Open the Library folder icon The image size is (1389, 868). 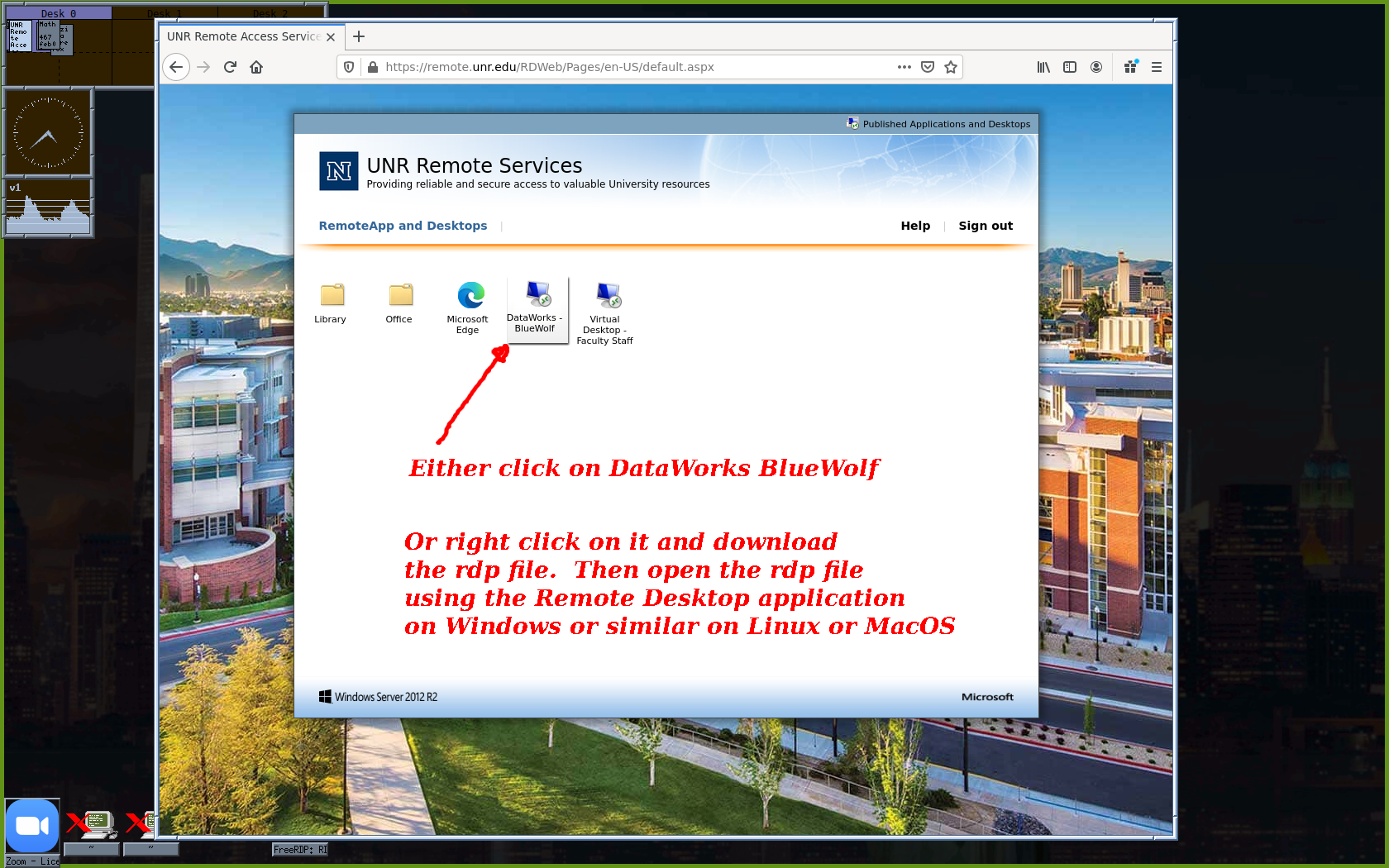coord(332,296)
